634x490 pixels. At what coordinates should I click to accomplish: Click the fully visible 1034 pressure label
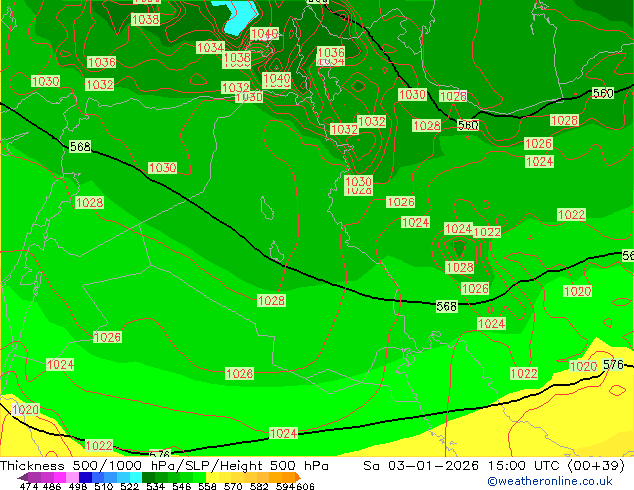(210, 48)
